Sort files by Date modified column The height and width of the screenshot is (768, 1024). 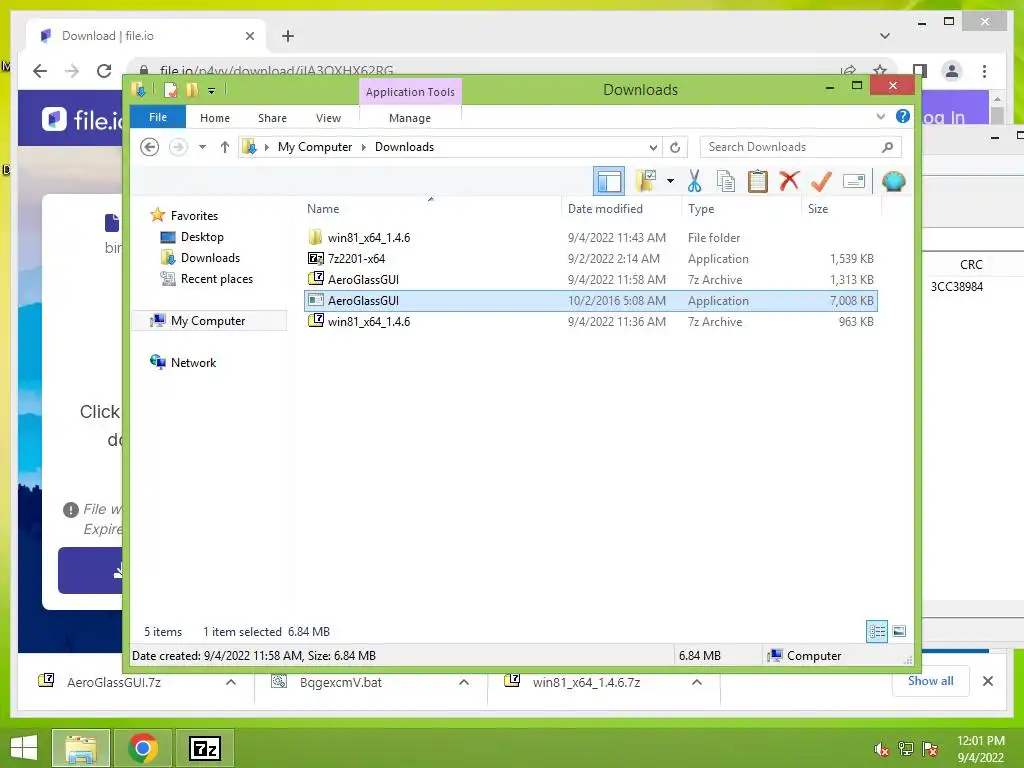click(621, 209)
